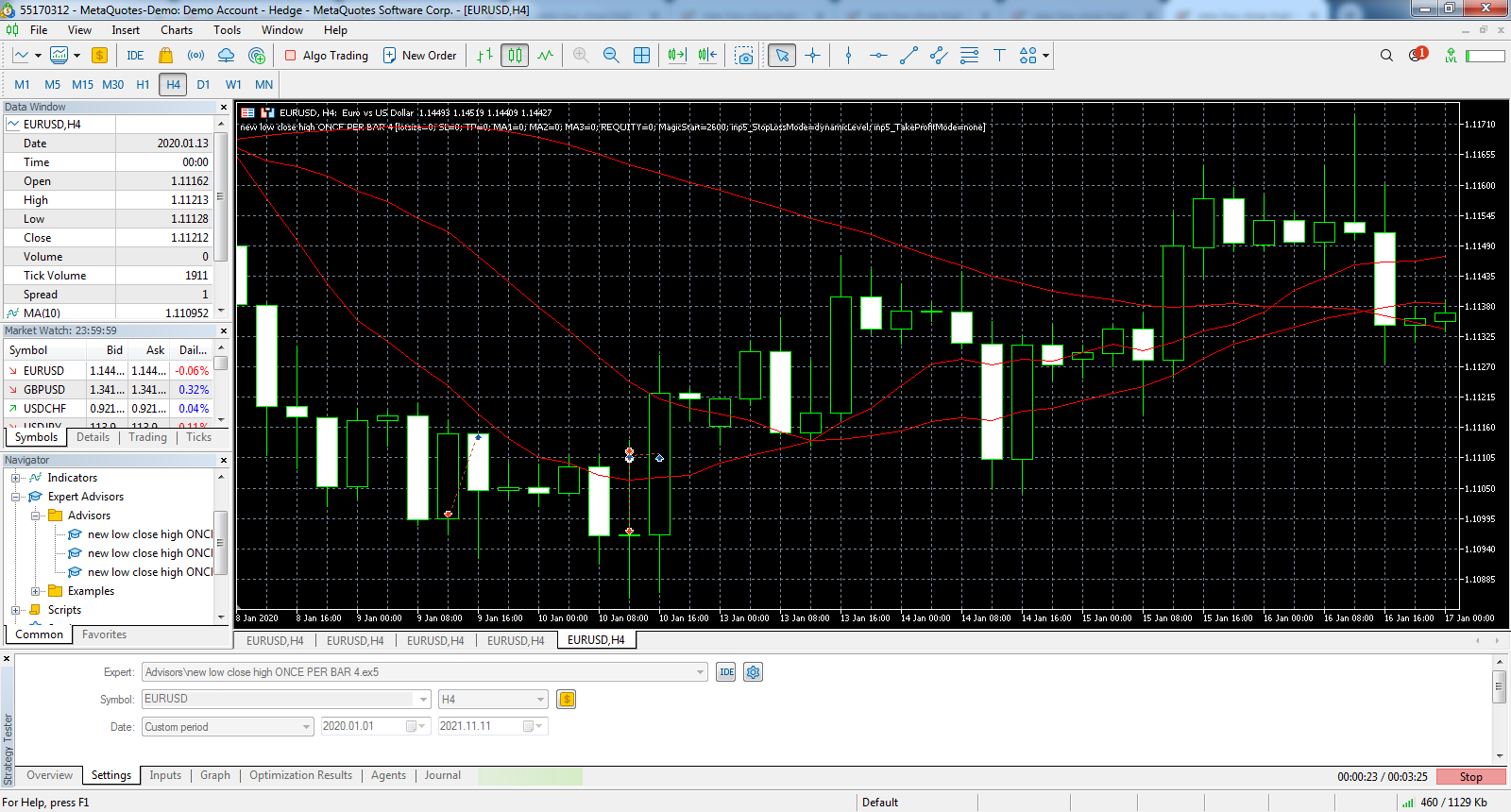This screenshot has width=1511, height=812.
Task: Select the trendline drawing tool
Action: point(908,56)
